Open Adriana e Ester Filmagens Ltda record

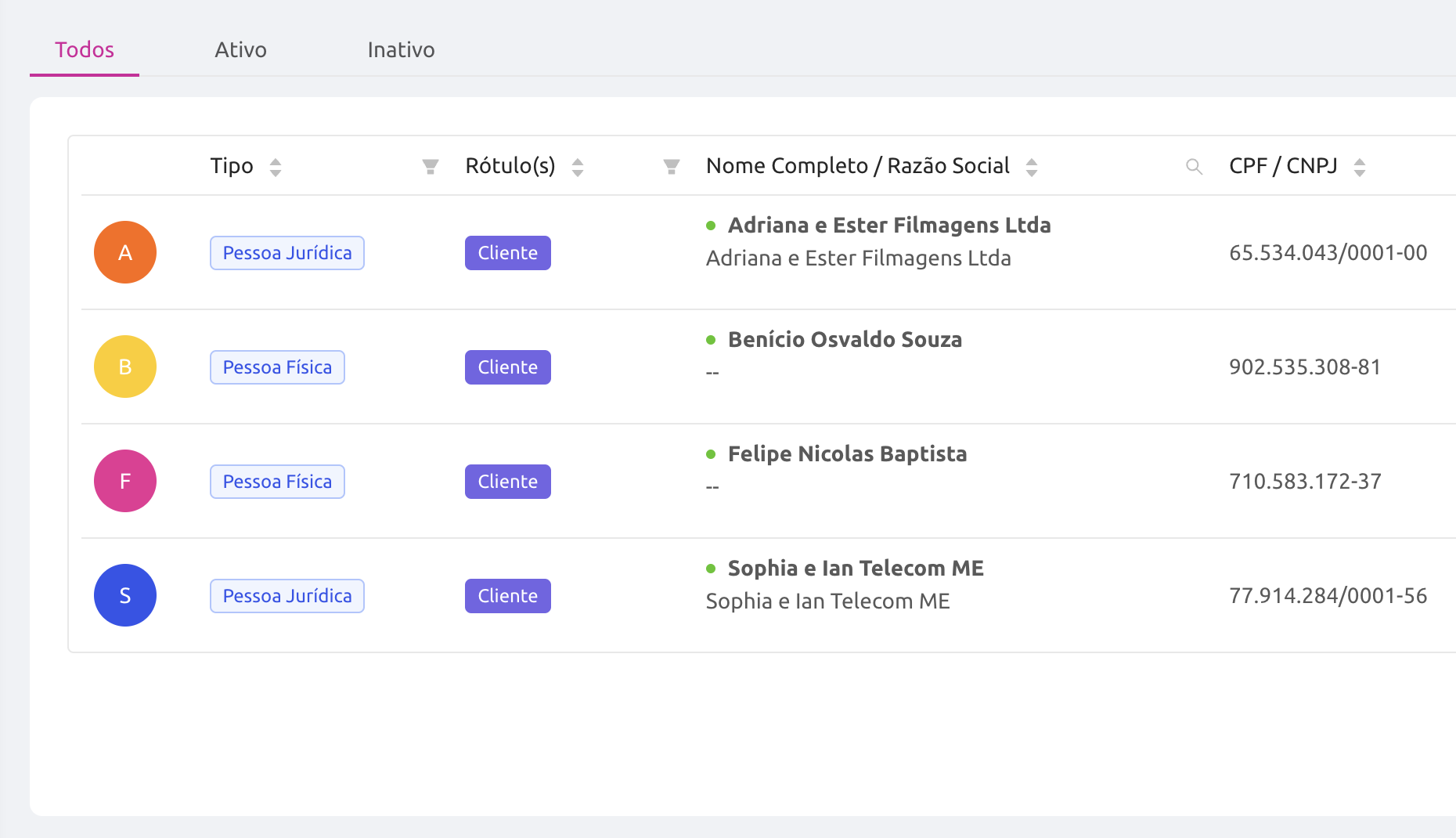coord(888,226)
